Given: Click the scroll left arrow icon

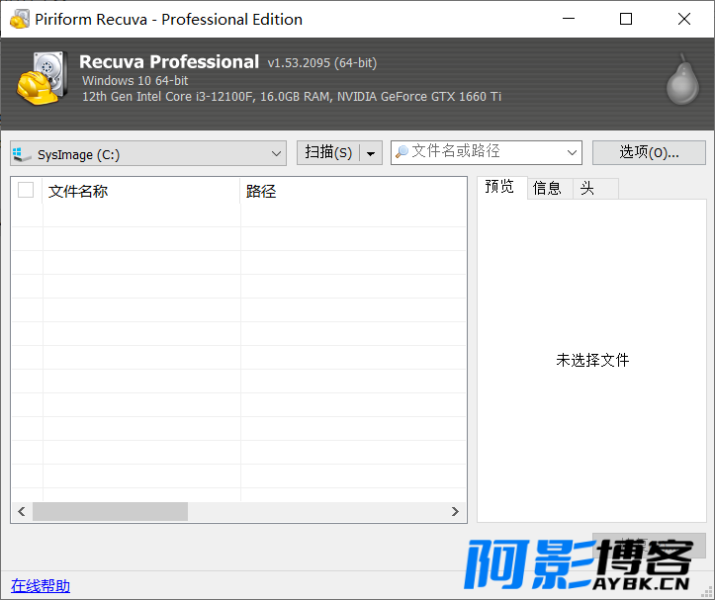Looking at the screenshot, I should pos(21,512).
